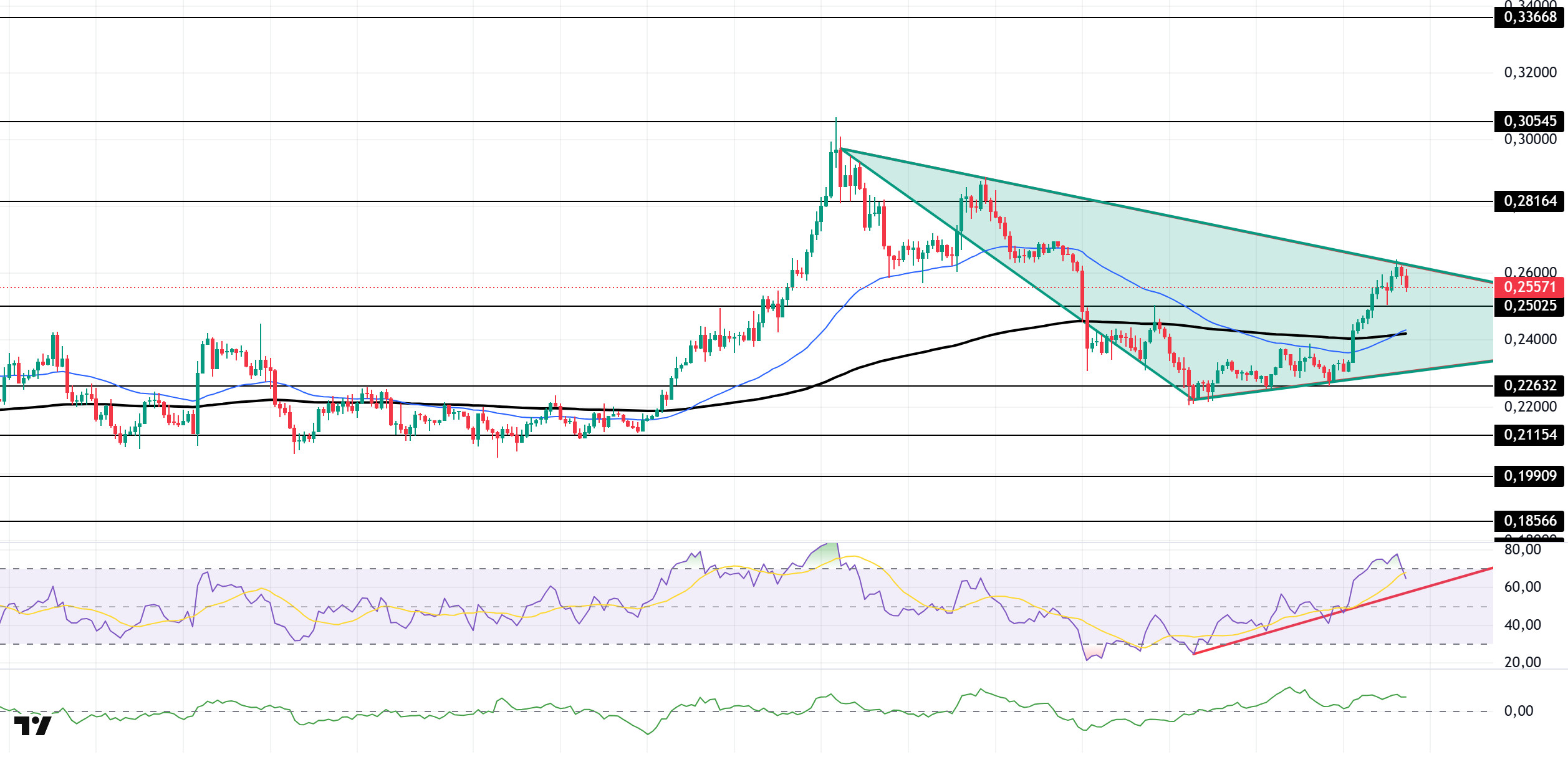
Task: Click the RSI 60,00 axis label
Action: pos(1522,587)
